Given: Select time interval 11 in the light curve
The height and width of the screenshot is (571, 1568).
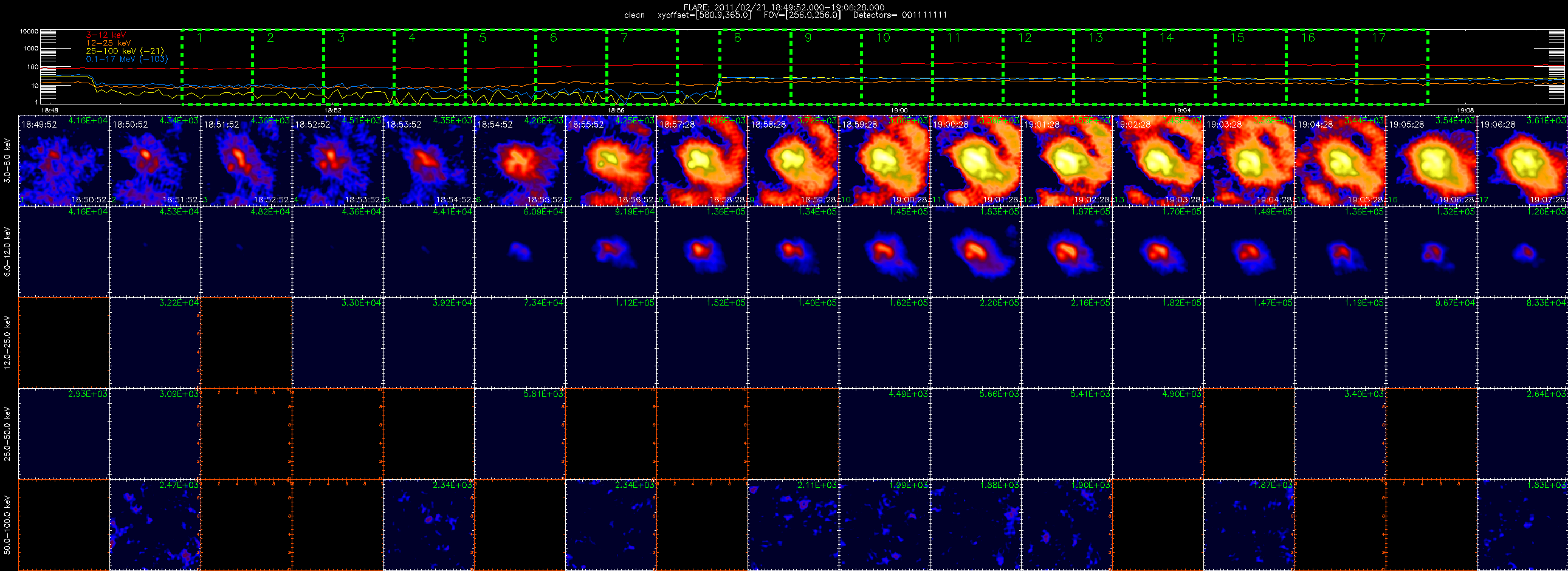Looking at the screenshot, I should [x=967, y=67].
